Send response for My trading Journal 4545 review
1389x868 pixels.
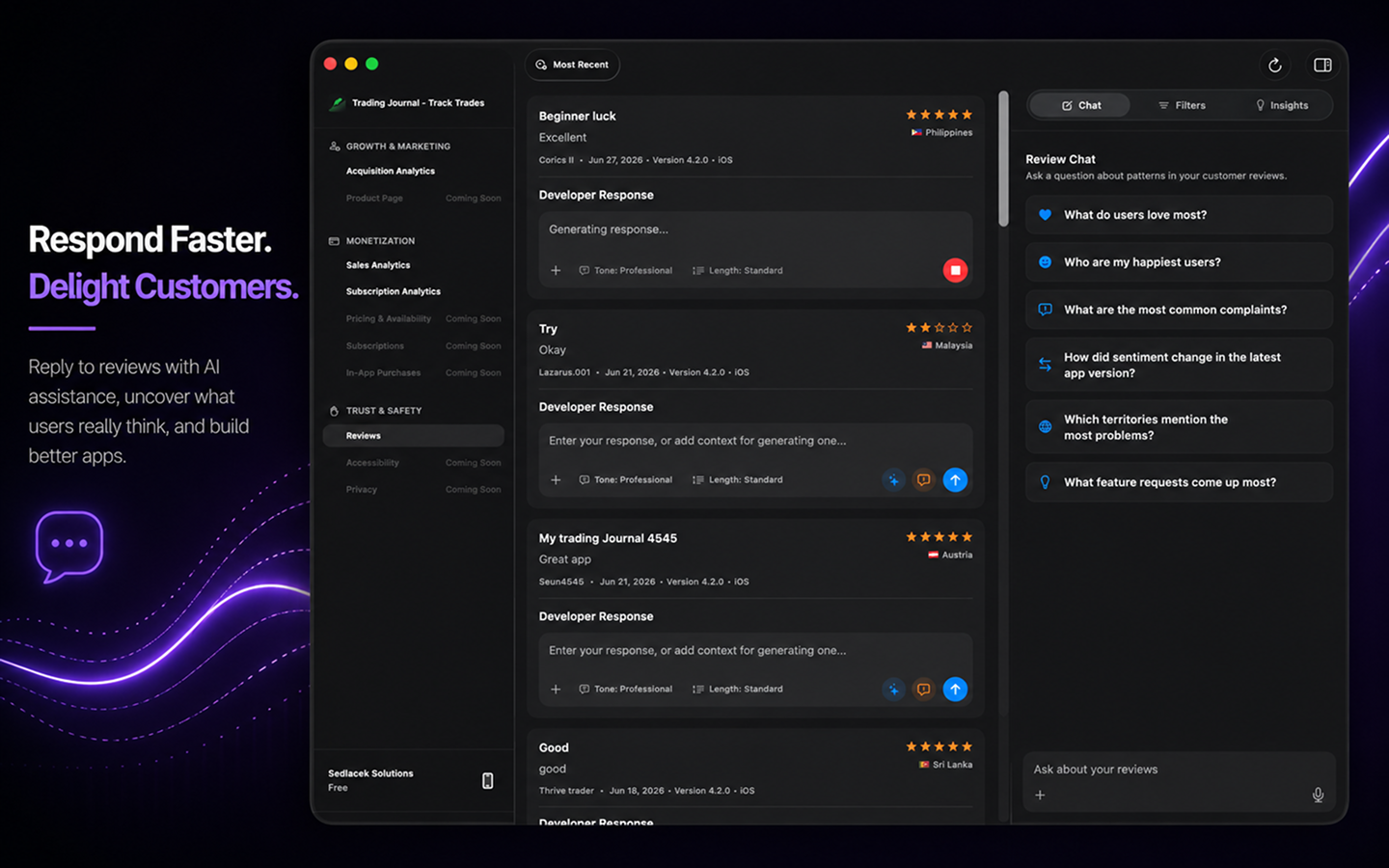pyautogui.click(x=955, y=689)
